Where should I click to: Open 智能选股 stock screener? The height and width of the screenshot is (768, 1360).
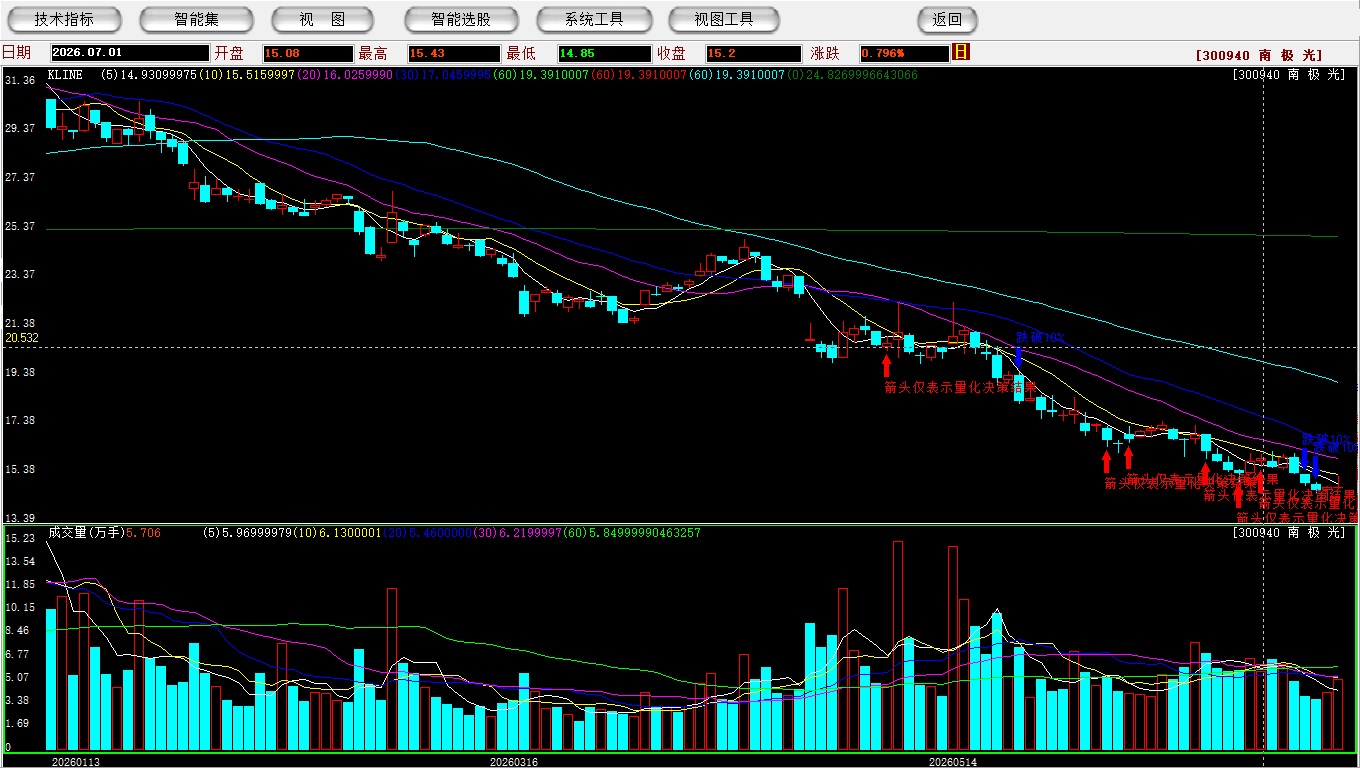461,19
